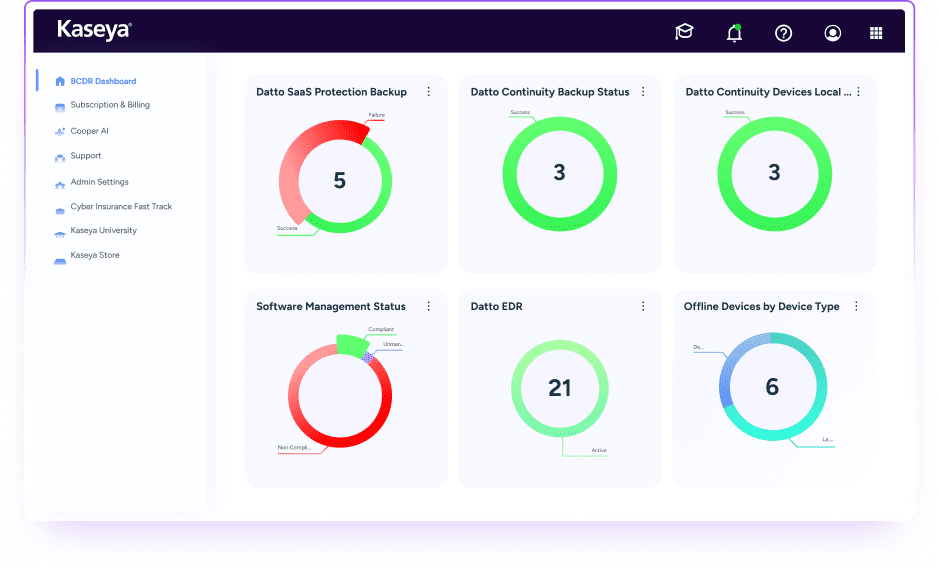Click Success label on Continuity Backup Status
Viewport: 939px width, 568px height.
pyautogui.click(x=520, y=112)
